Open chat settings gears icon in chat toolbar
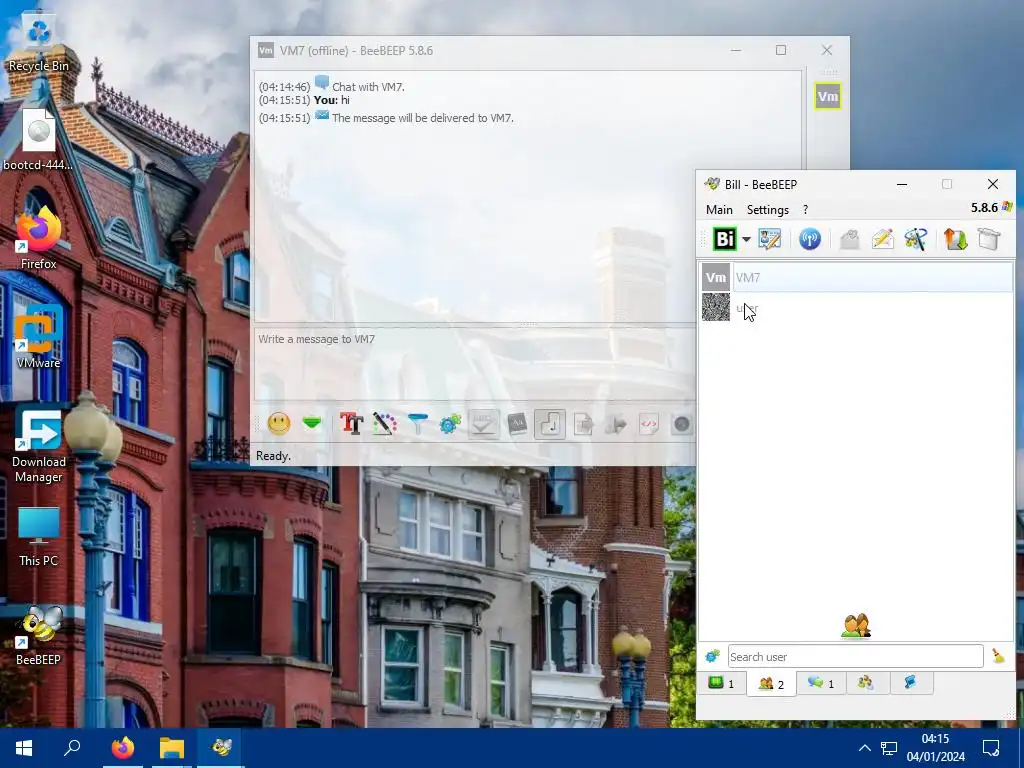The width and height of the screenshot is (1024, 768). (x=450, y=424)
